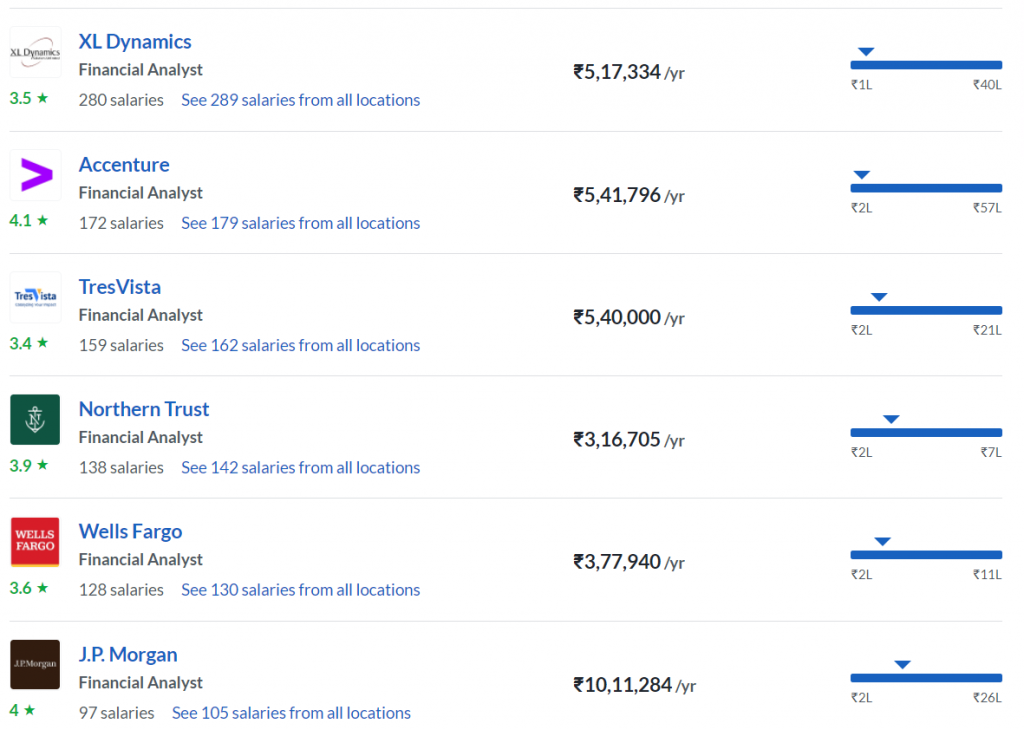Screen dimensions: 1024x730
Task: See 130 salaries from all locations
Action: pyautogui.click(x=300, y=590)
